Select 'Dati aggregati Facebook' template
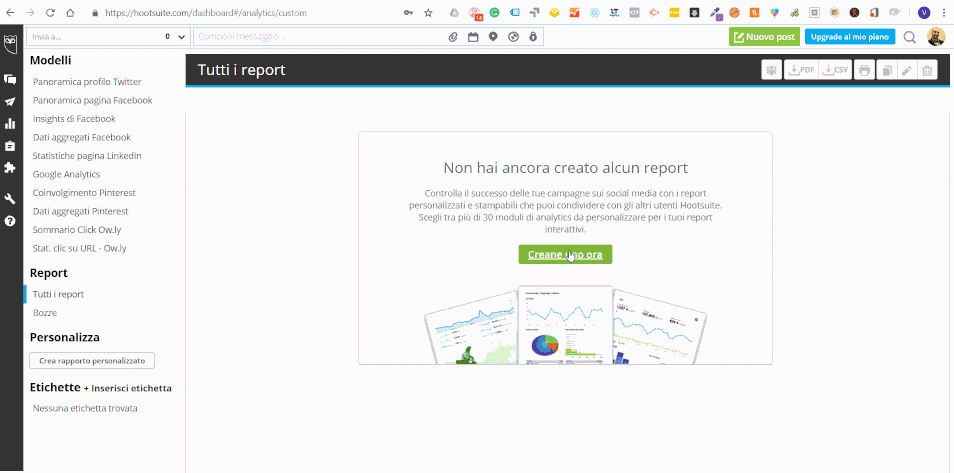This screenshot has width=954, height=473. 82,137
